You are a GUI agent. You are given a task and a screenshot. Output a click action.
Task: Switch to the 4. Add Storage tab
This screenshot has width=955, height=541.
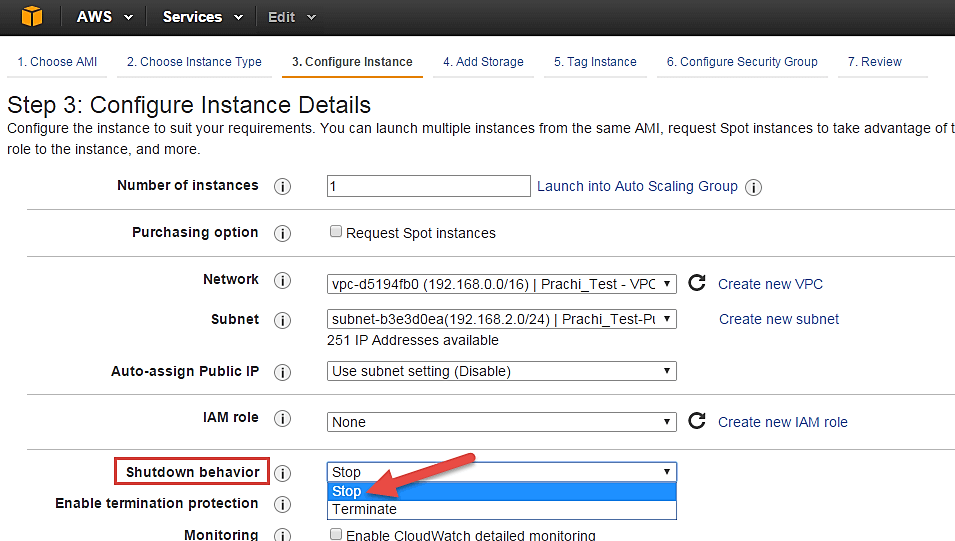(x=483, y=62)
